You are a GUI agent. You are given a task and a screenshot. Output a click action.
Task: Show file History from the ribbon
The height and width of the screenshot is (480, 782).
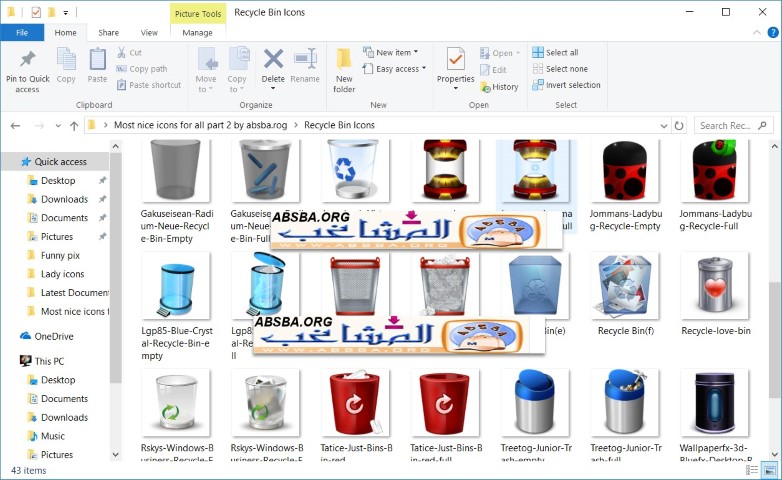[499, 87]
